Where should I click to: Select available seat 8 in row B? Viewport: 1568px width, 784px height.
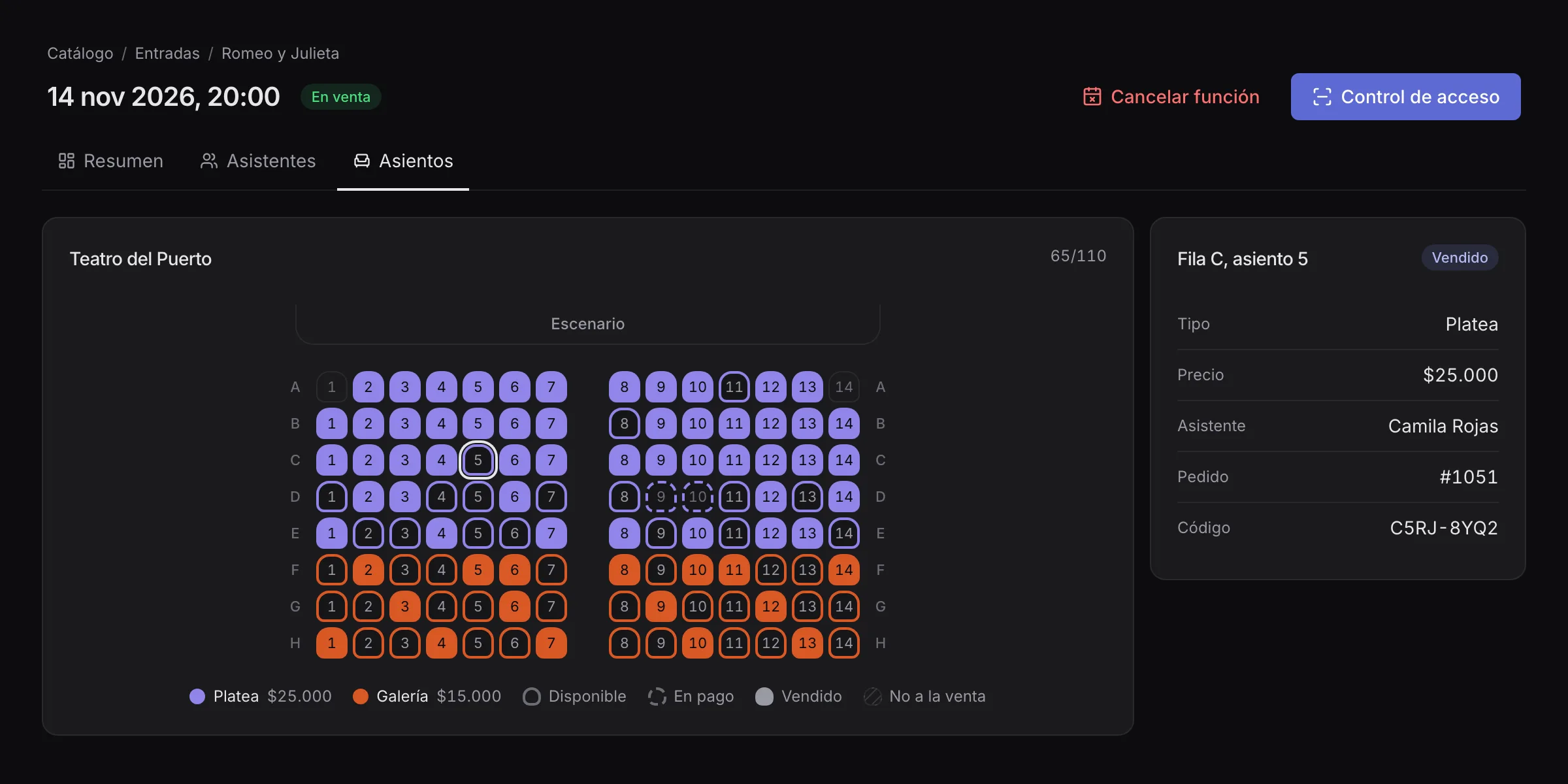point(625,423)
